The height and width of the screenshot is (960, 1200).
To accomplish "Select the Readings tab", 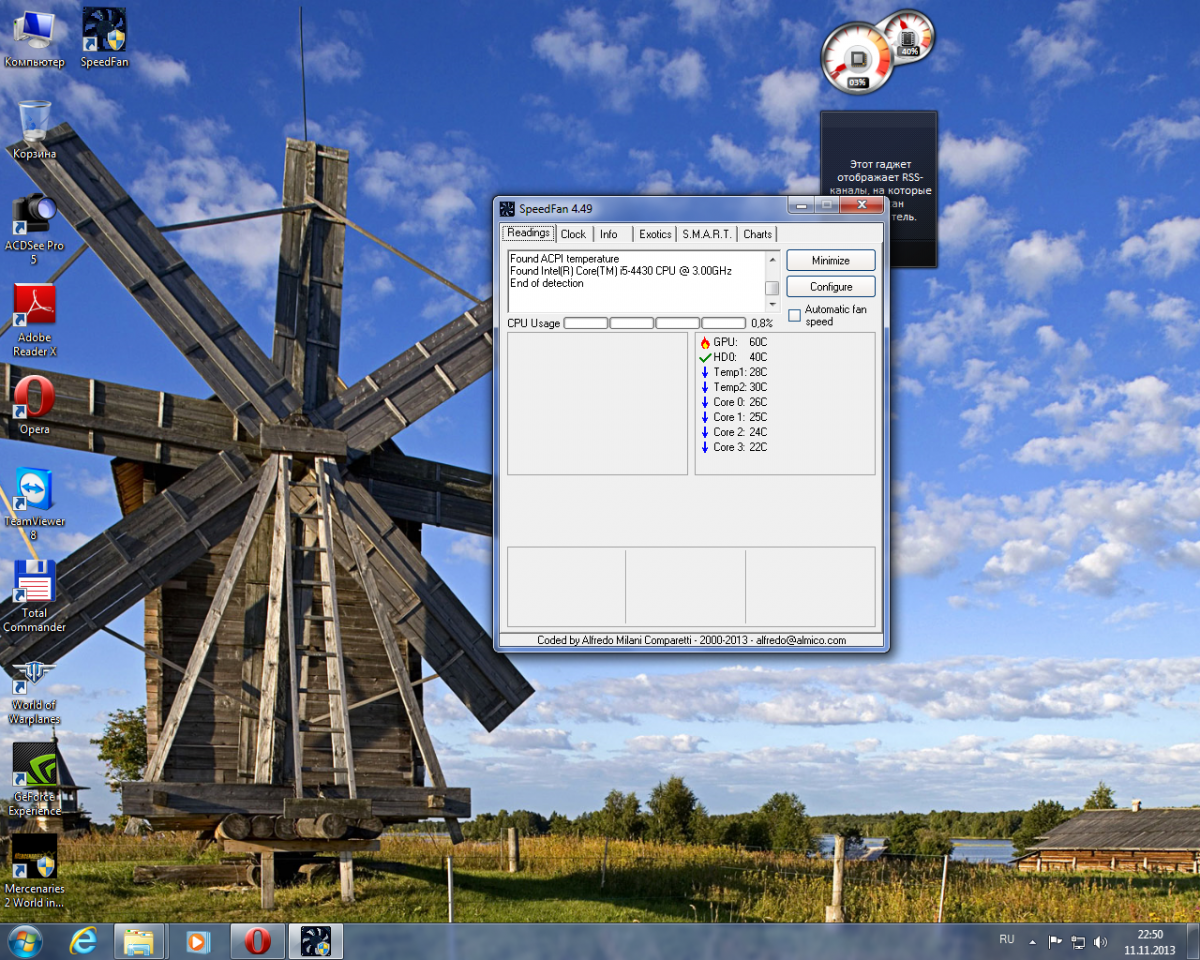I will [528, 233].
